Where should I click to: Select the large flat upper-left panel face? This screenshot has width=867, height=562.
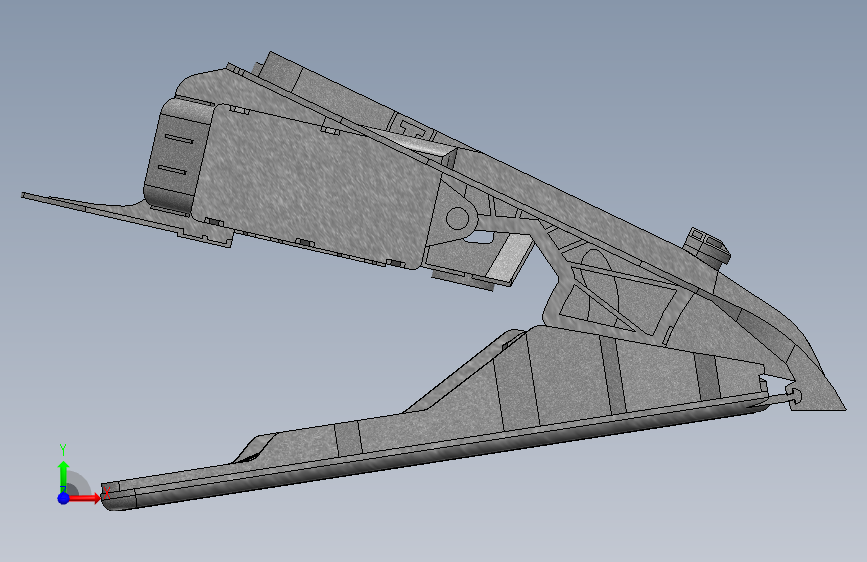pos(318,188)
